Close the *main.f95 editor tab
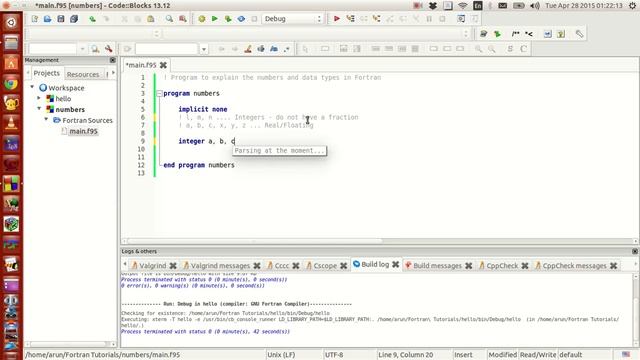Viewport: 640px width, 360px height. [x=163, y=65]
